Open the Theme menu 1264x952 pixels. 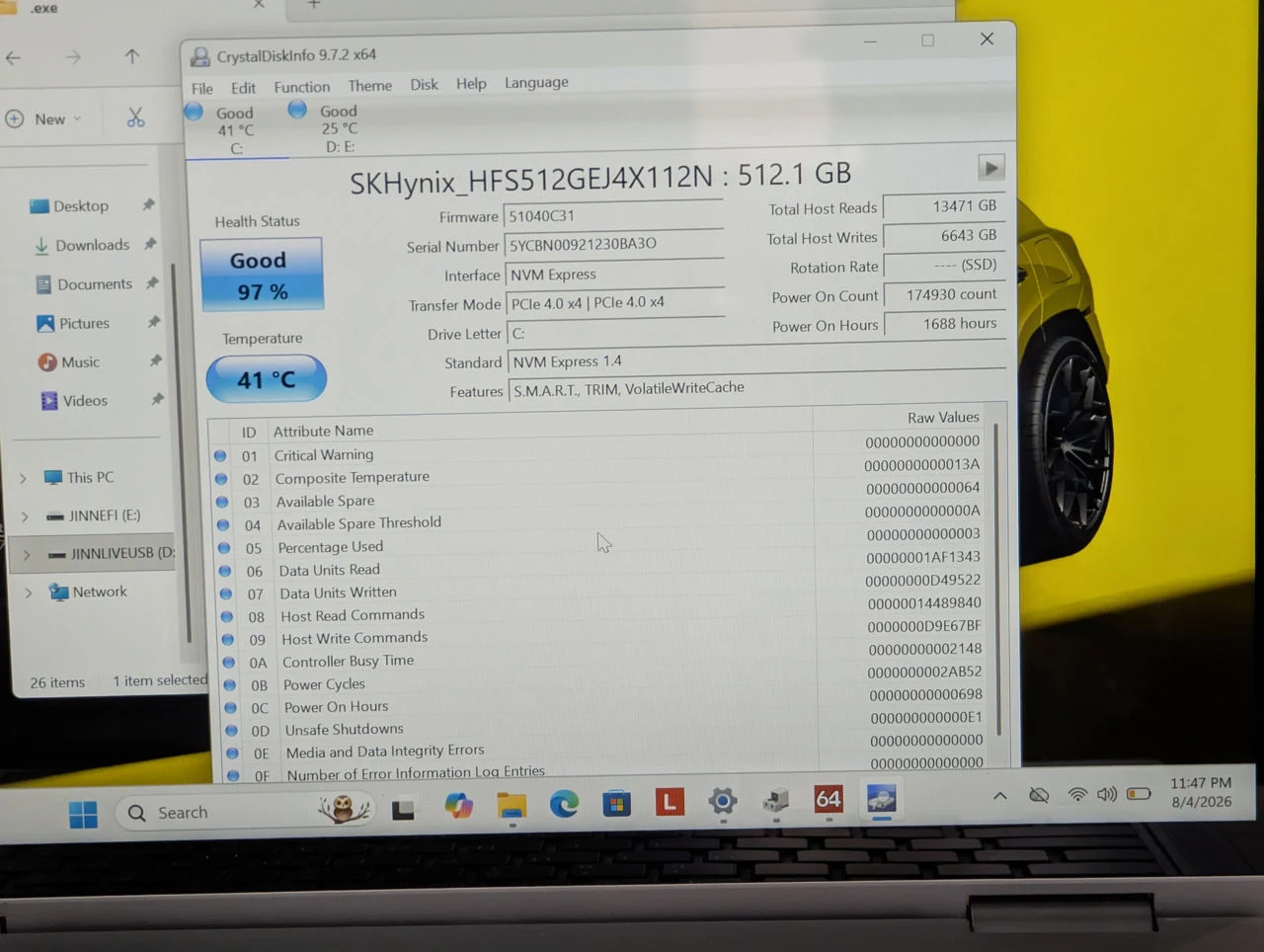pyautogui.click(x=370, y=86)
